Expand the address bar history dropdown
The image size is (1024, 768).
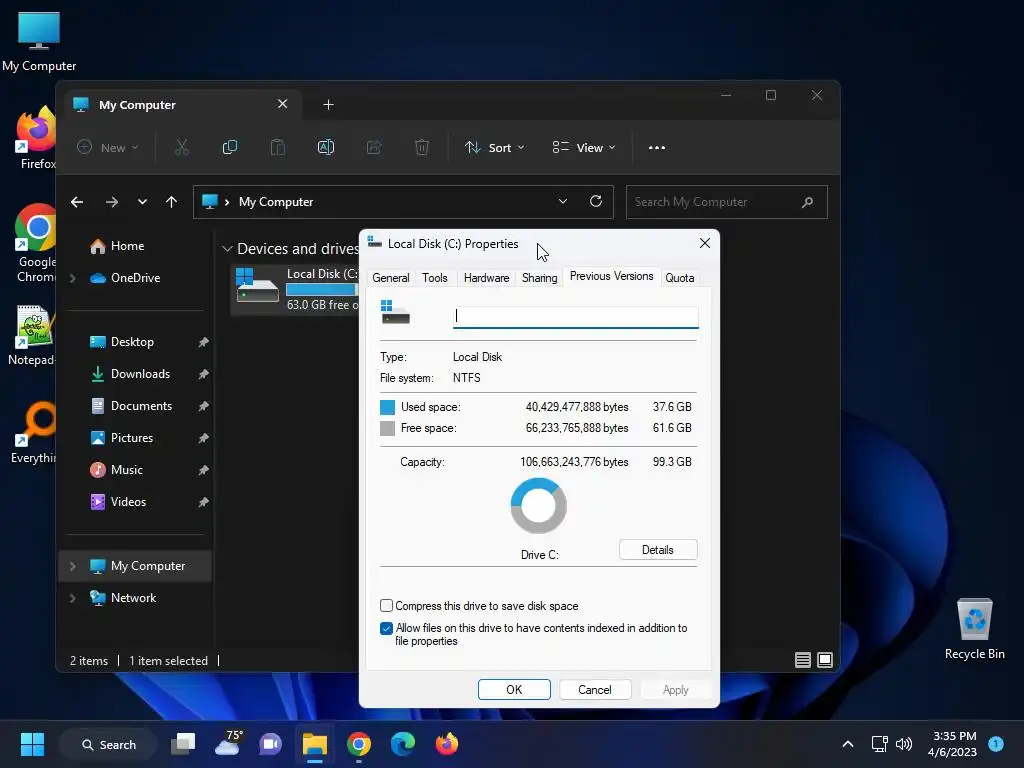[x=563, y=201]
